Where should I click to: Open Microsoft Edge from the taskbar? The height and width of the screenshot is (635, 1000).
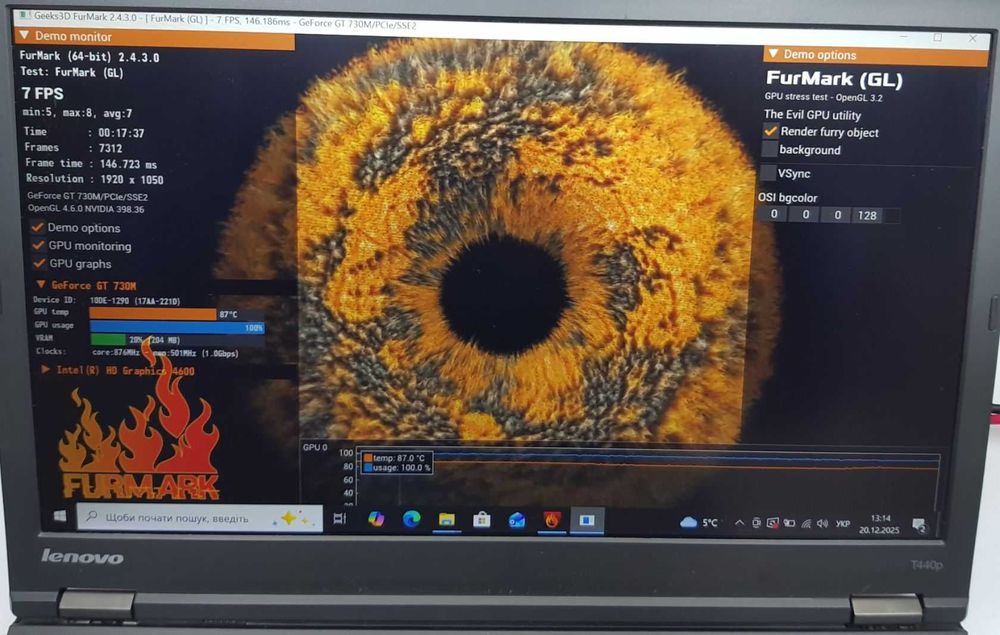coord(411,520)
